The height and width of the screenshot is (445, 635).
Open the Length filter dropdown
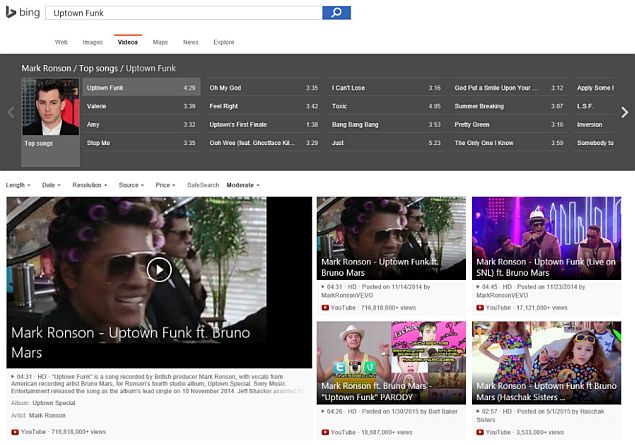[x=18, y=185]
